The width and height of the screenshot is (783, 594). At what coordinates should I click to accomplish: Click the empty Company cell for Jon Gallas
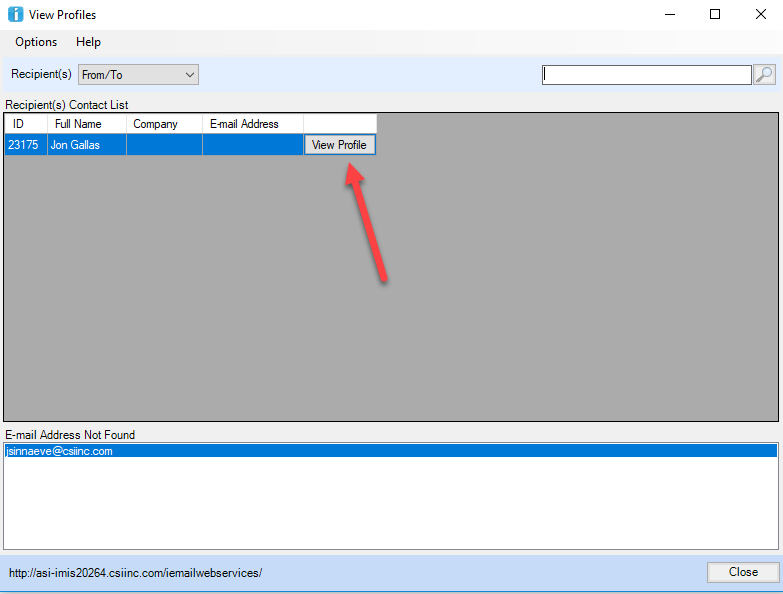[164, 145]
